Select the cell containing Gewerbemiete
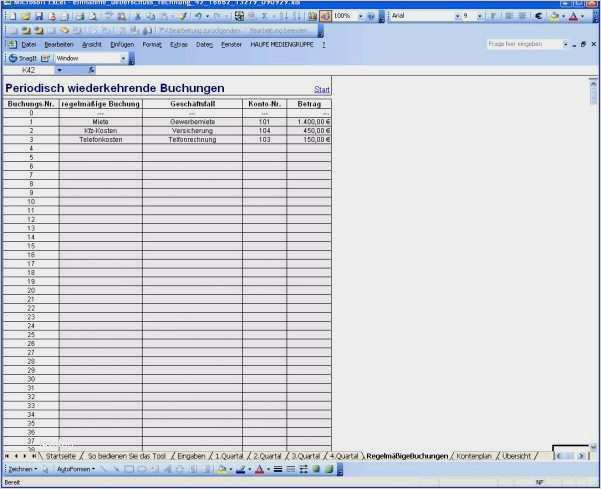This screenshot has height=489, width=601. click(192, 122)
